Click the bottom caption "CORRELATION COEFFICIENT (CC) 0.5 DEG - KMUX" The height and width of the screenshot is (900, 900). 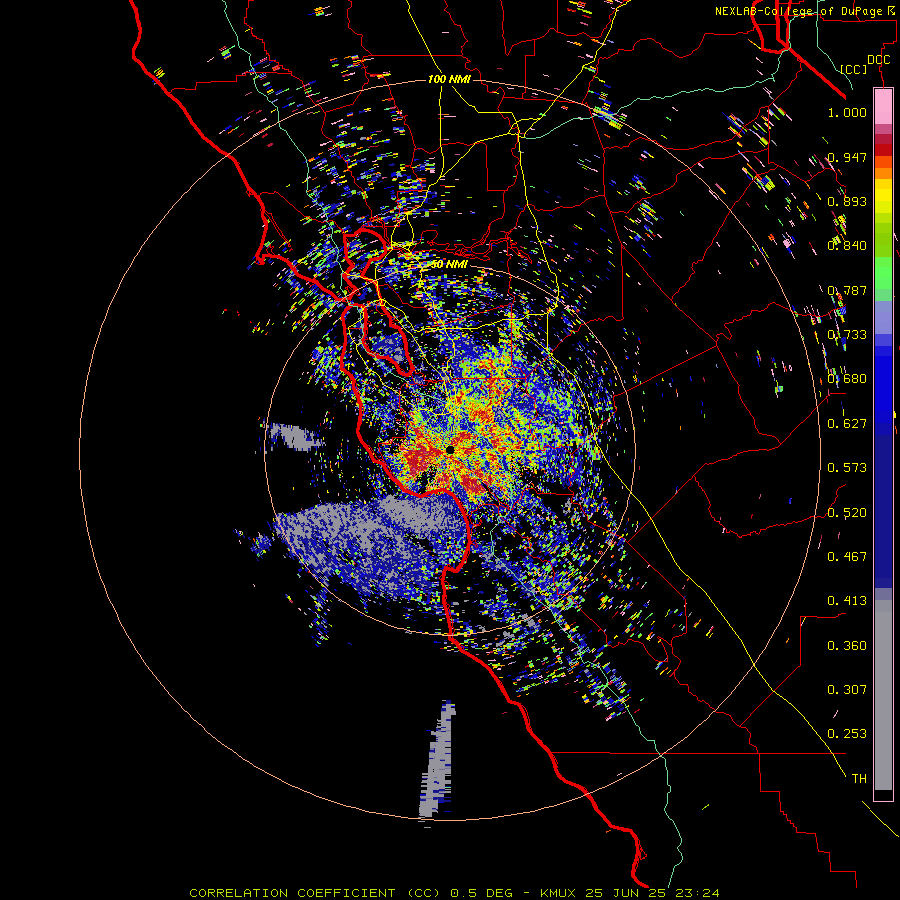tap(384, 893)
